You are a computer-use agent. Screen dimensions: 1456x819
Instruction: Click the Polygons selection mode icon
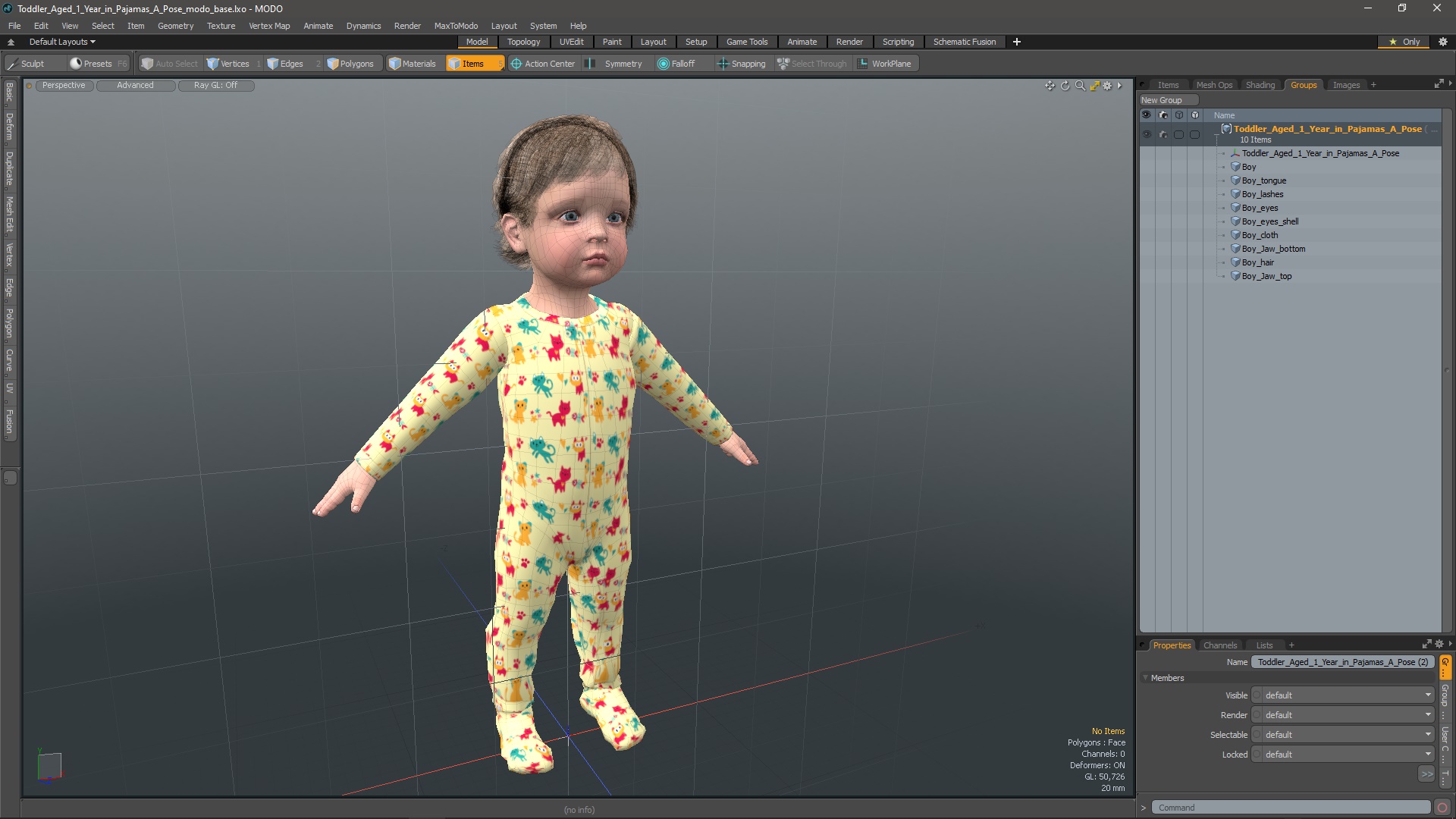pos(333,64)
